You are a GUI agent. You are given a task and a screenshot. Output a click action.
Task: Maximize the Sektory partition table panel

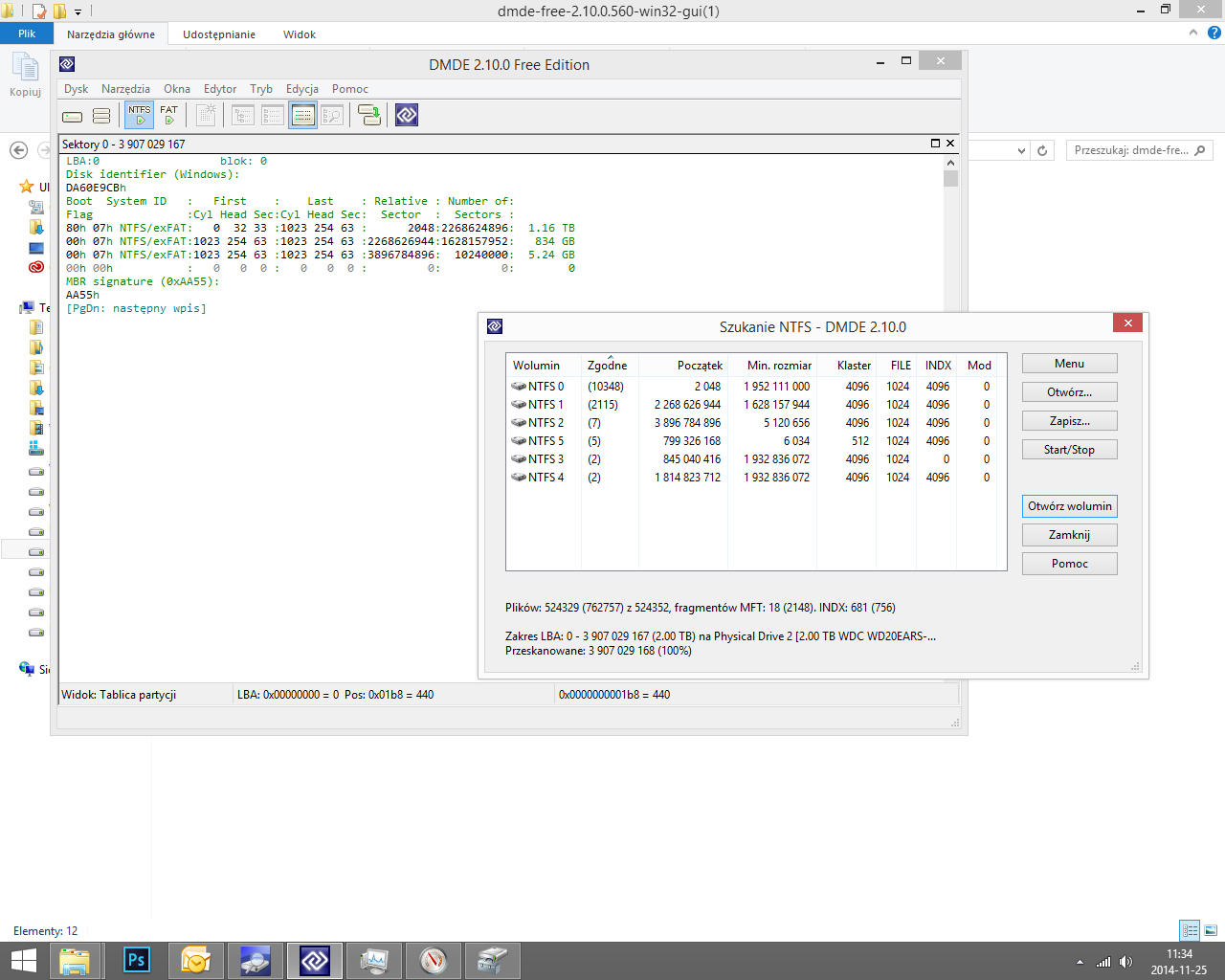pos(935,143)
